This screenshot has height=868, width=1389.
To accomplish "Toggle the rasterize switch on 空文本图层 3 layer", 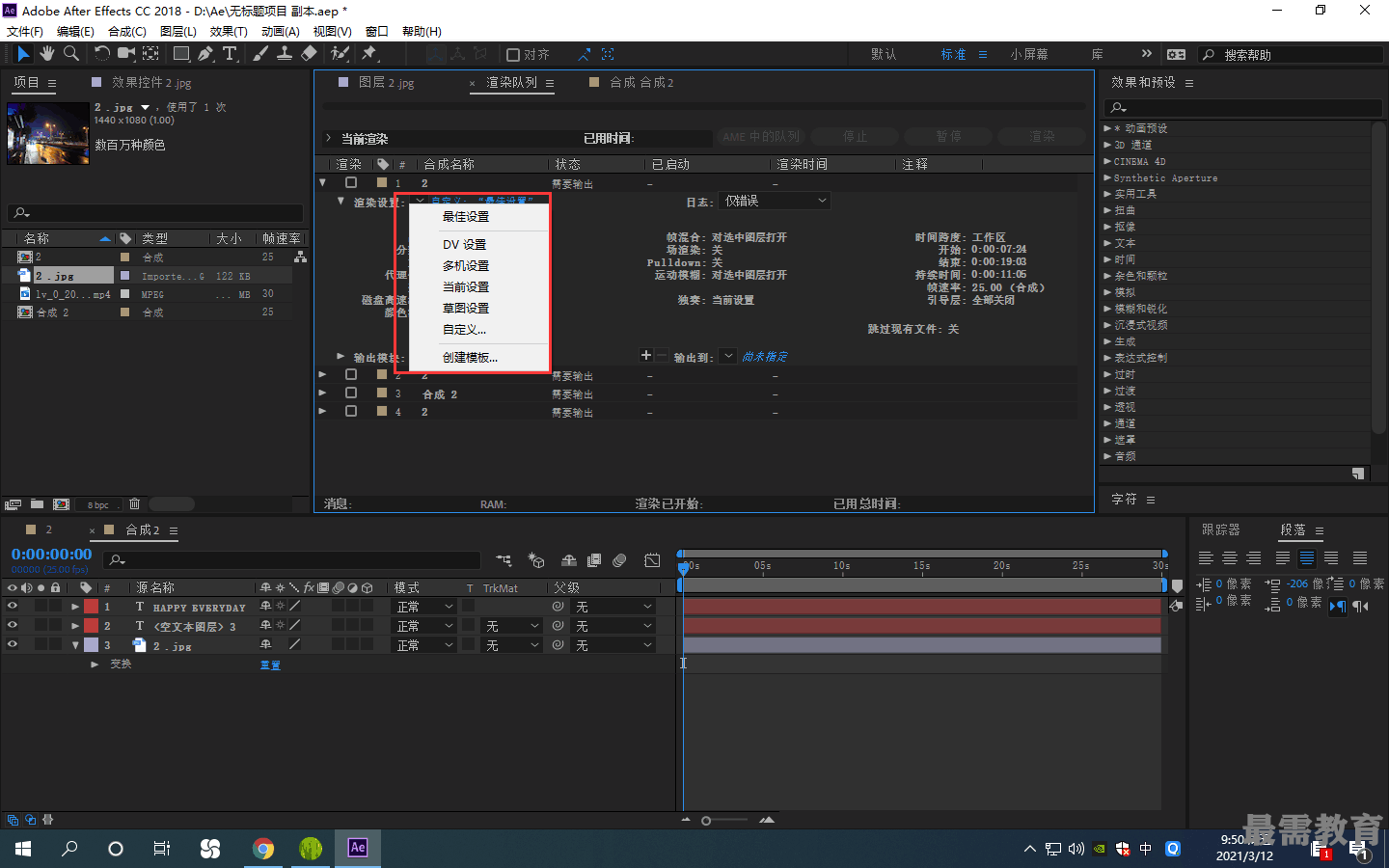I will (280, 626).
